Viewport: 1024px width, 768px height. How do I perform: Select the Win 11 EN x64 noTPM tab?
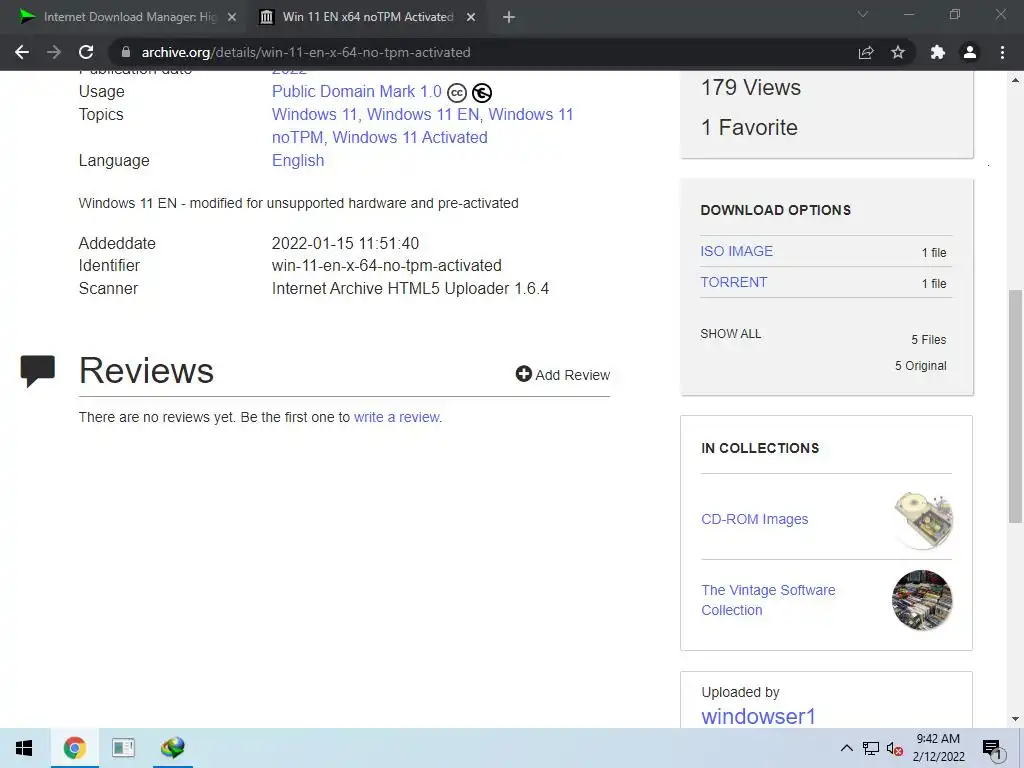[368, 17]
